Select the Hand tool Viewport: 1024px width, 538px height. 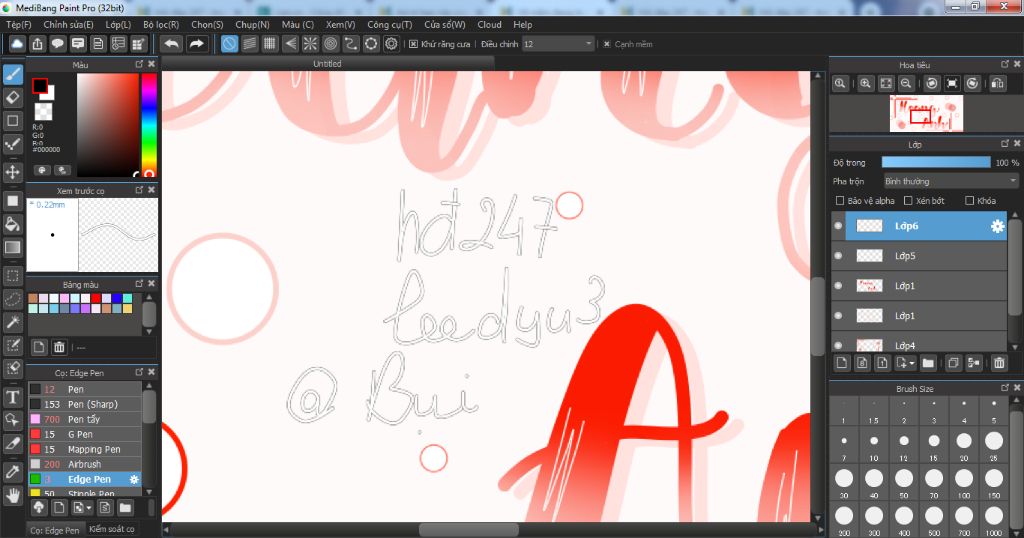point(13,496)
